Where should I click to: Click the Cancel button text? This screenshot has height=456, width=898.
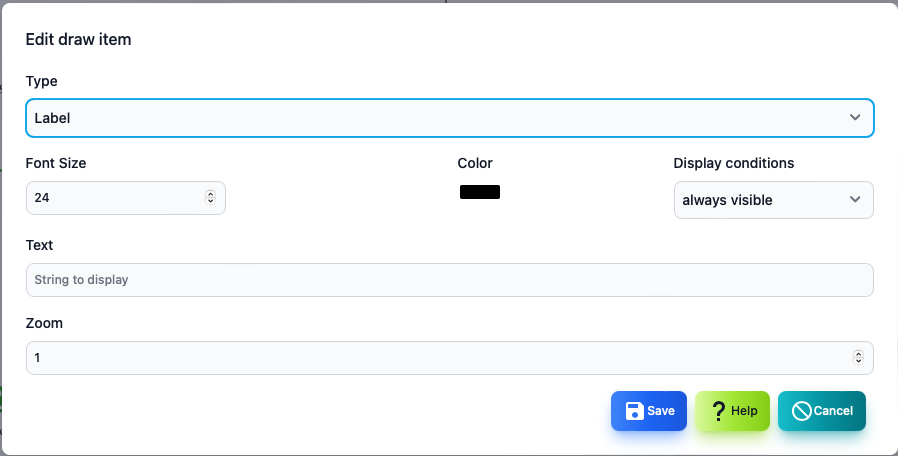pos(833,411)
